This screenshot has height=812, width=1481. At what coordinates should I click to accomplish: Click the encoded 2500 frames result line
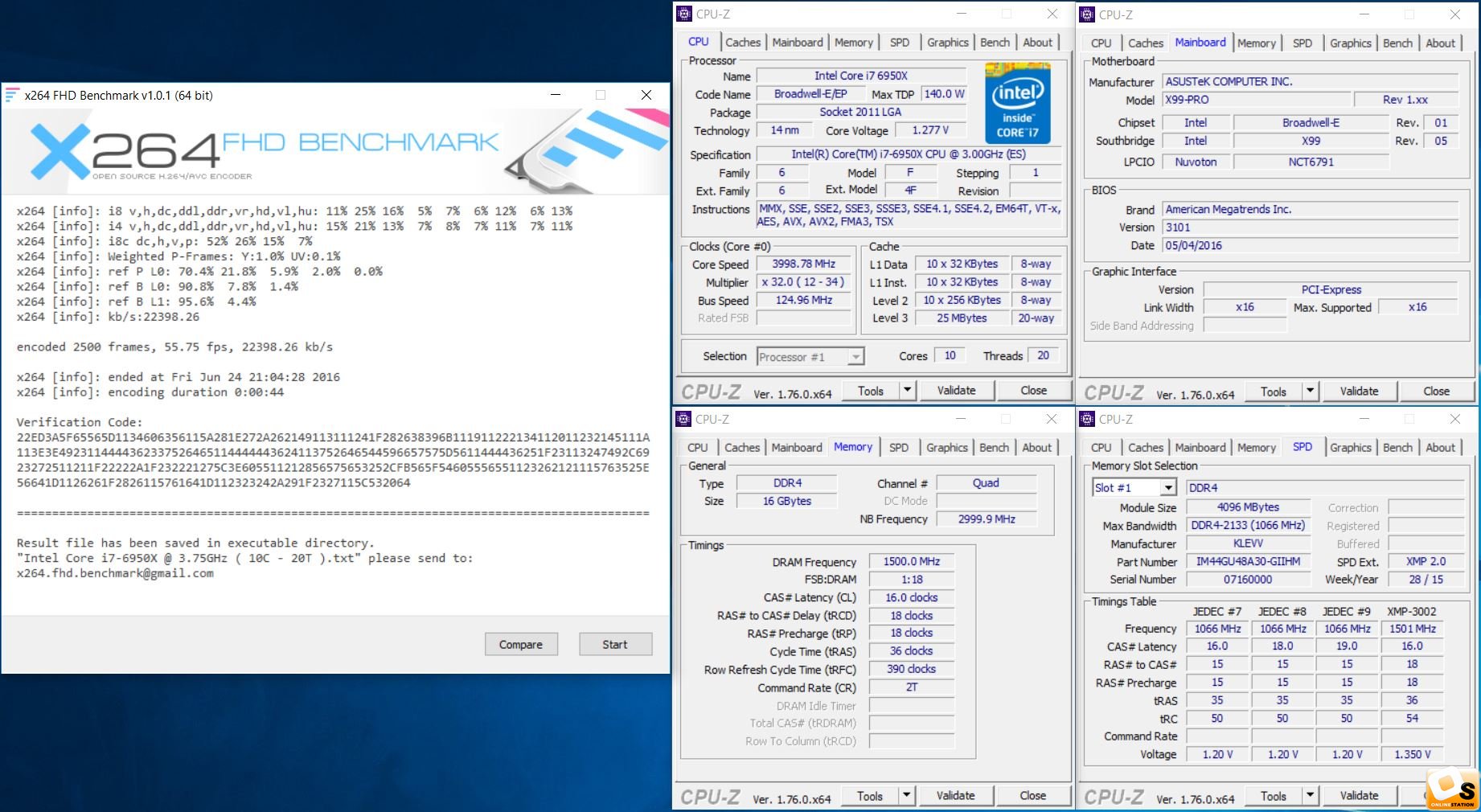coord(174,347)
